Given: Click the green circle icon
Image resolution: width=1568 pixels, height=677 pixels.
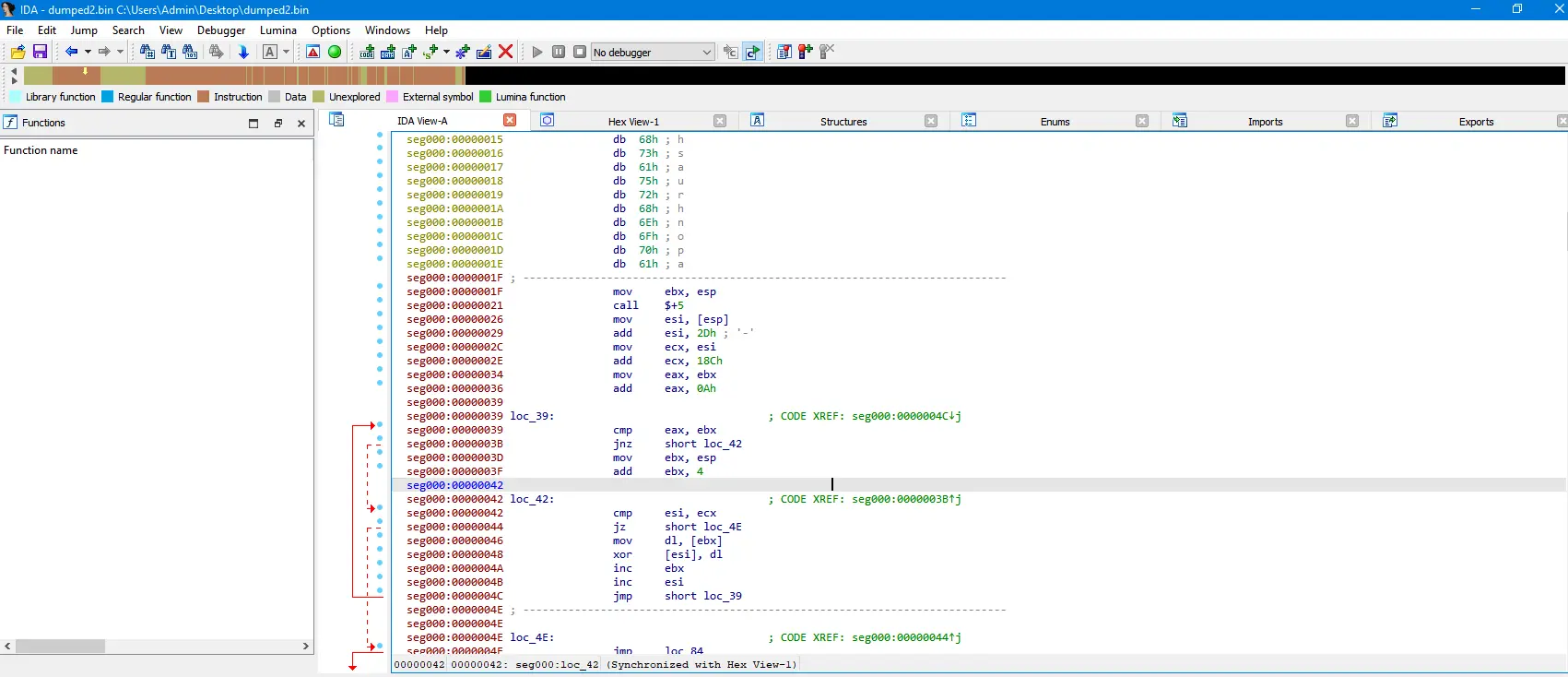Looking at the screenshot, I should coord(335,52).
